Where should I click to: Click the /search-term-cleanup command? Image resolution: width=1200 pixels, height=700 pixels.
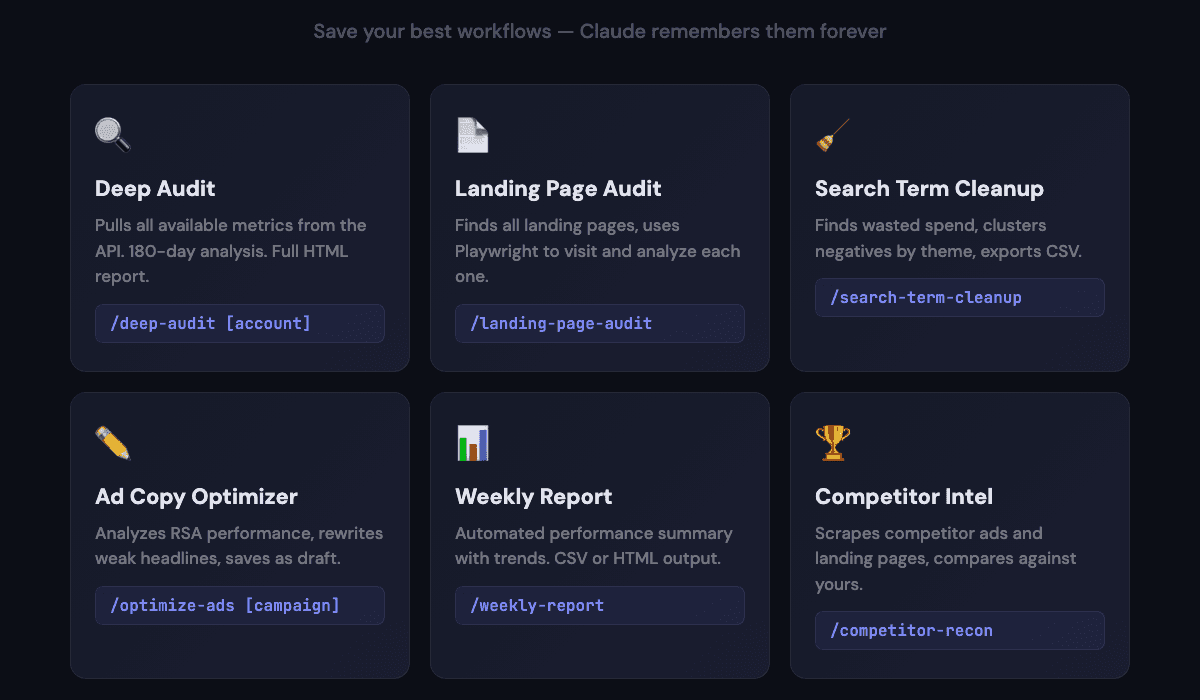[x=960, y=297]
